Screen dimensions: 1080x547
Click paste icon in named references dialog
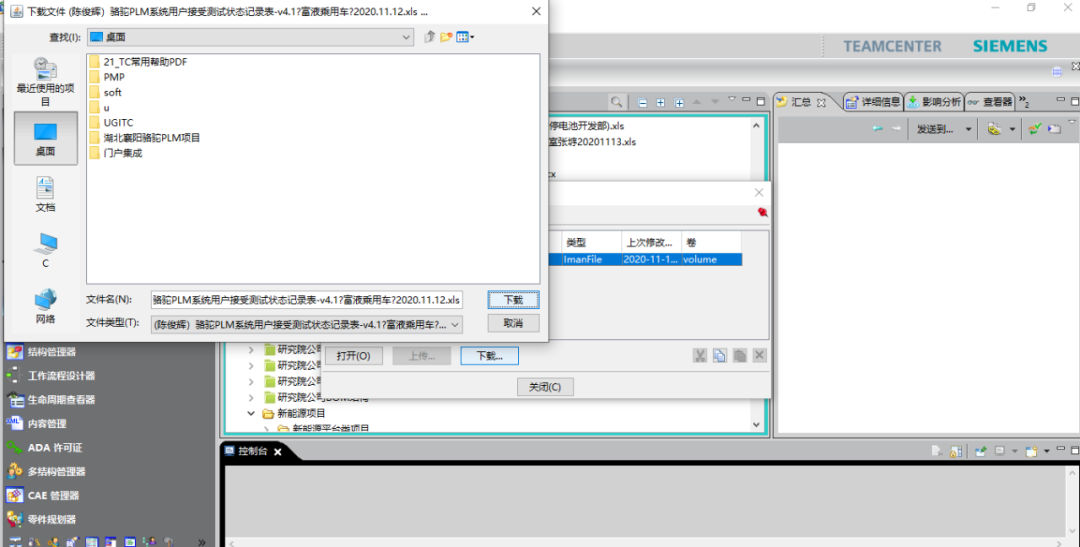pyautogui.click(x=740, y=355)
